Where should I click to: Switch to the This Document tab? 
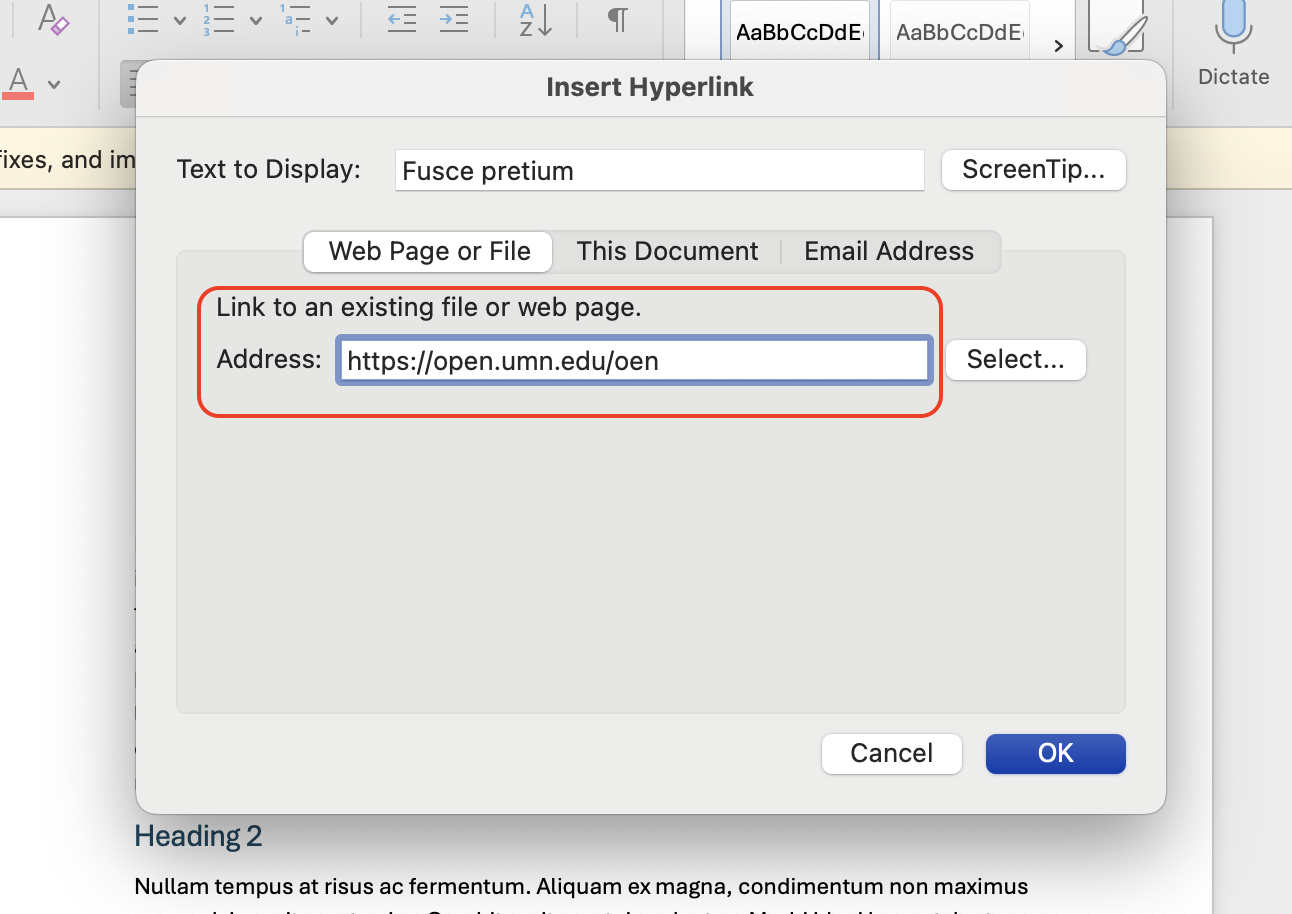[x=667, y=251]
